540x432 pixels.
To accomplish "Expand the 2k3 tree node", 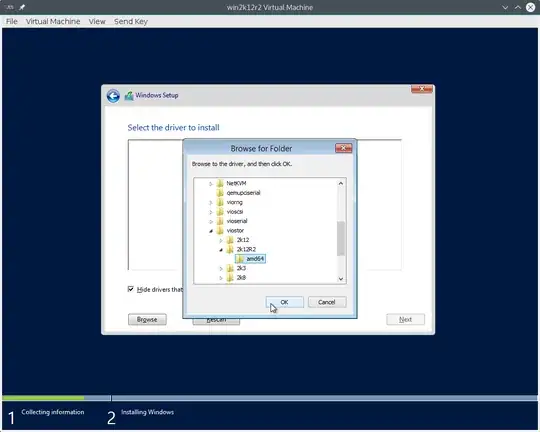I will [221, 268].
